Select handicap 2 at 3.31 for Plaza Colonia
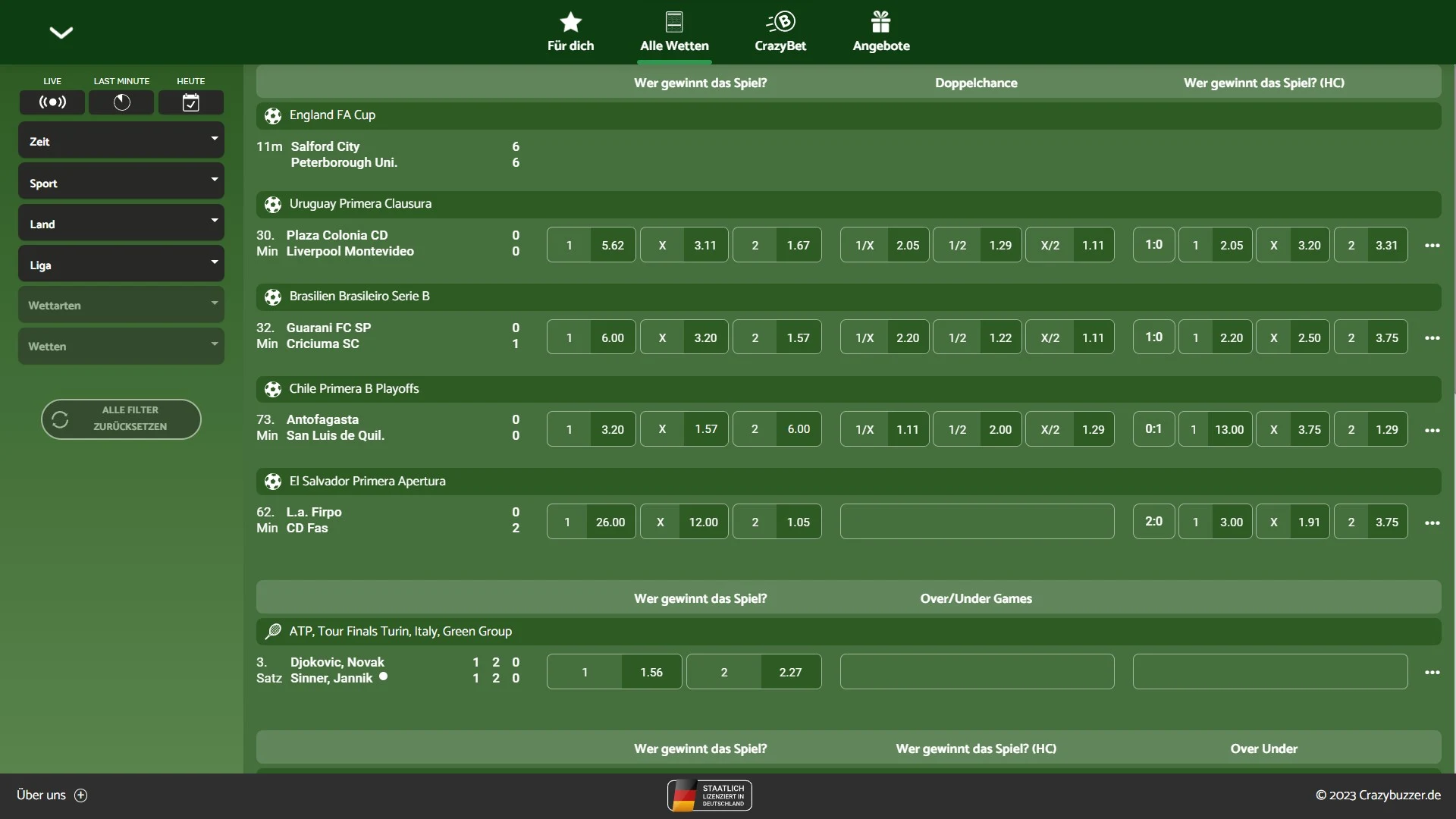 pyautogui.click(x=1371, y=245)
